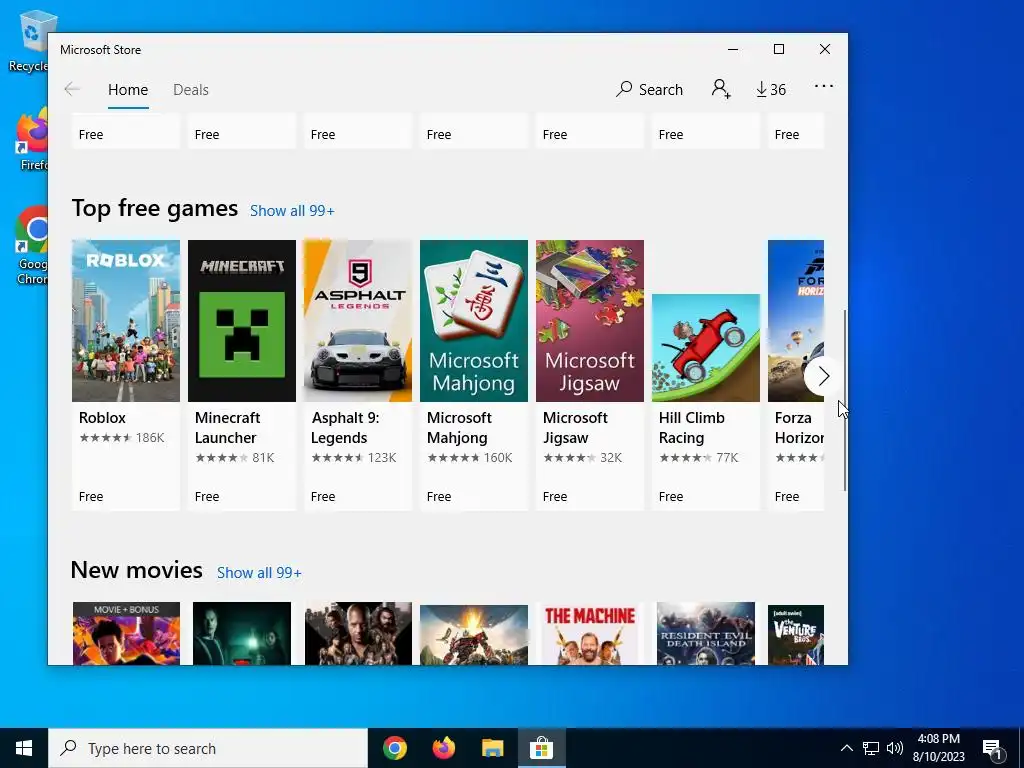Viewport: 1024px width, 768px height.
Task: Open File Explorer from the taskbar
Action: pyautogui.click(x=493, y=748)
